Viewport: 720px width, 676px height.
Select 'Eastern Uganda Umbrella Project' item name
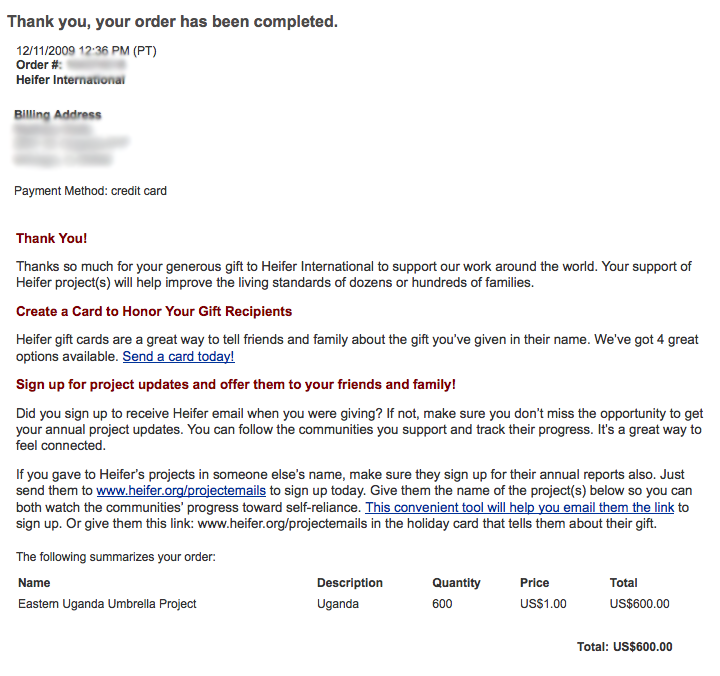tap(107, 603)
